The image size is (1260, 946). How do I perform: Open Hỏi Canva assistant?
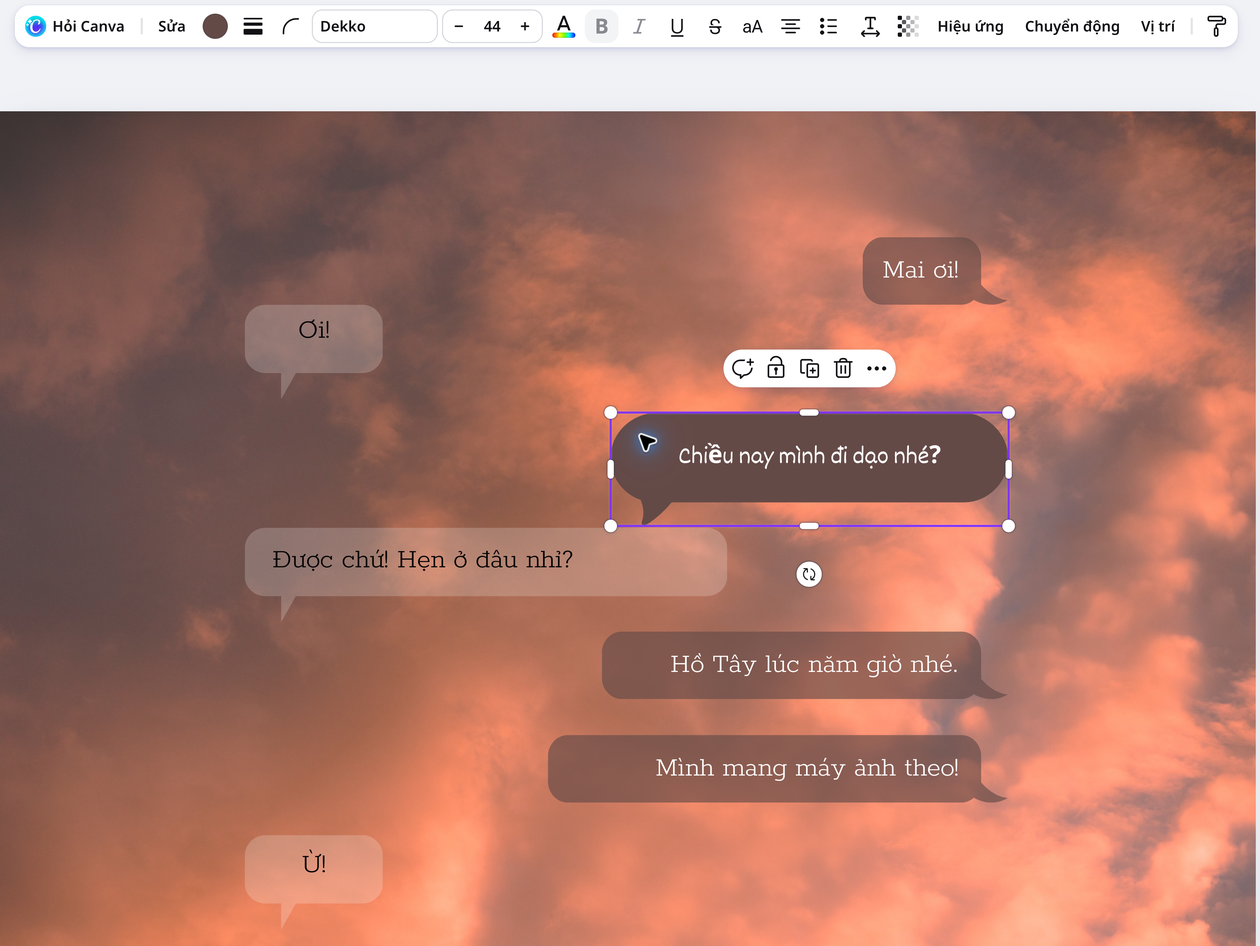click(75, 26)
